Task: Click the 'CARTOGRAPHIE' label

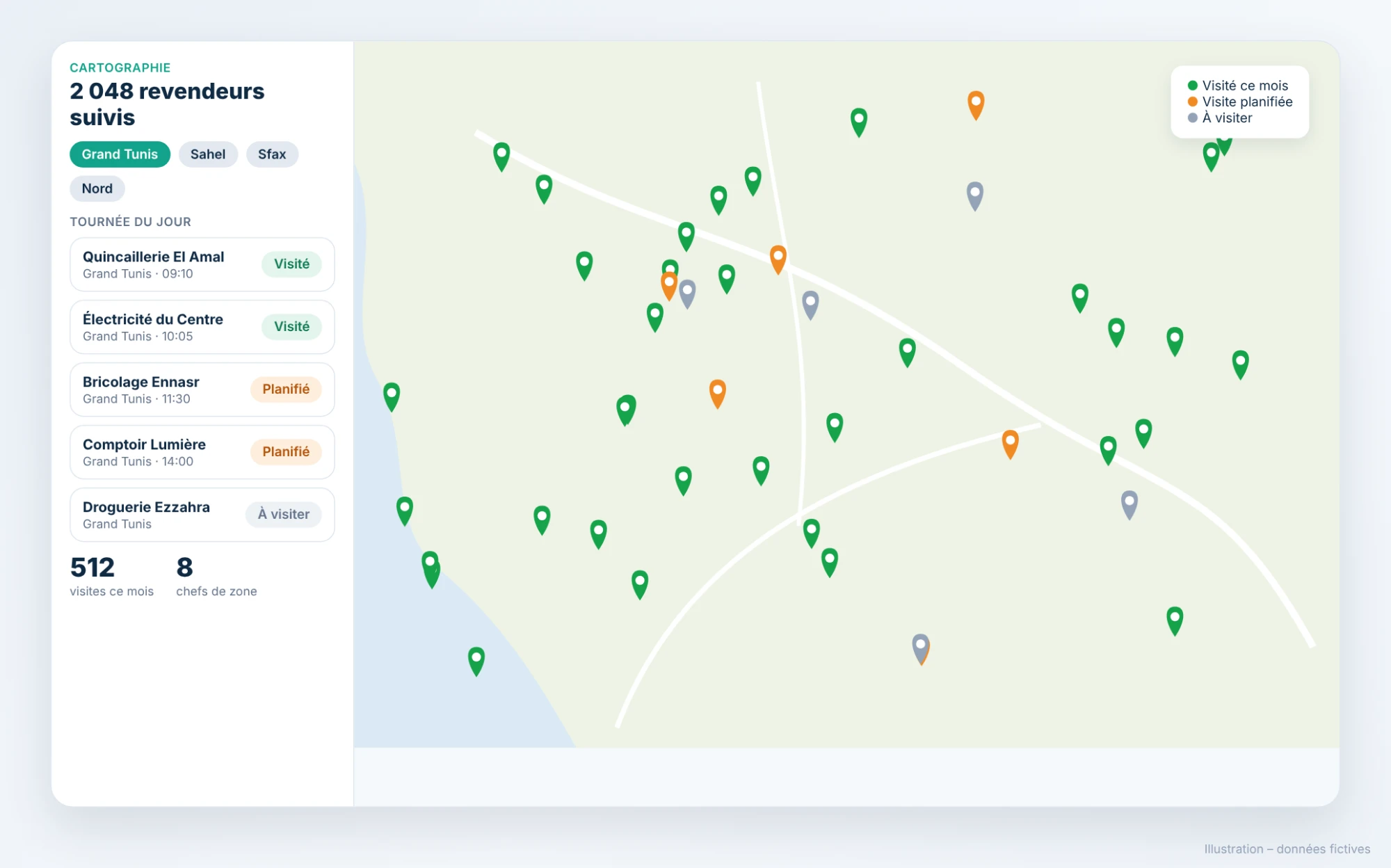Action: click(120, 67)
